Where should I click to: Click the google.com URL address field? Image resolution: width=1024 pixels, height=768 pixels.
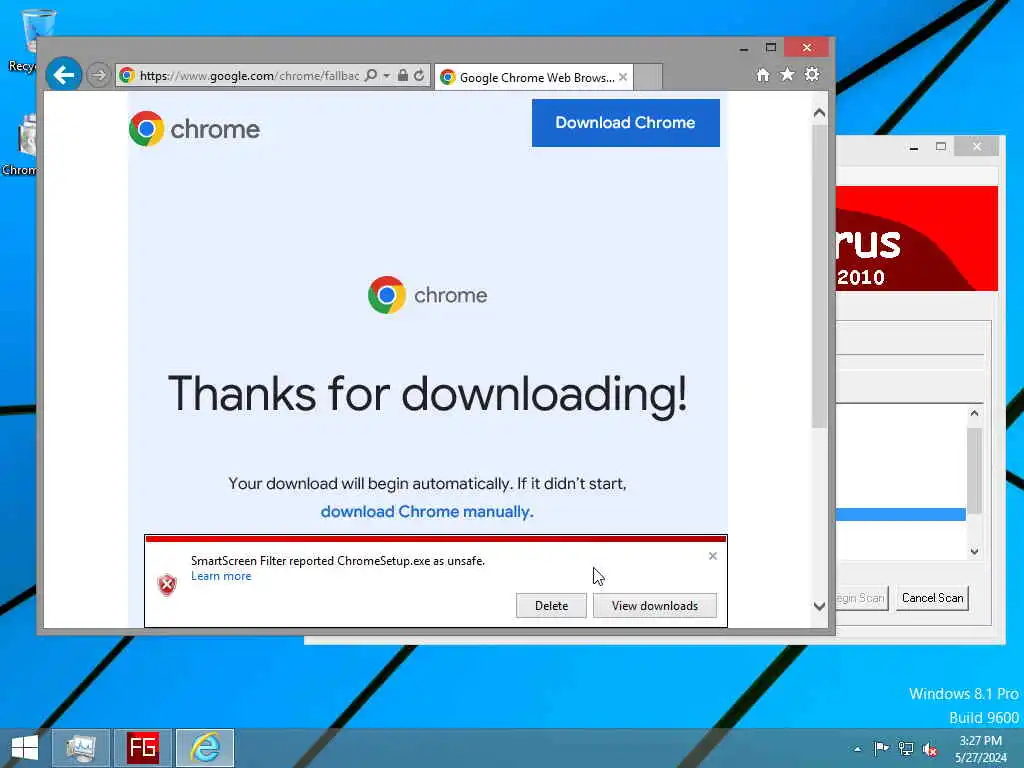click(x=248, y=76)
